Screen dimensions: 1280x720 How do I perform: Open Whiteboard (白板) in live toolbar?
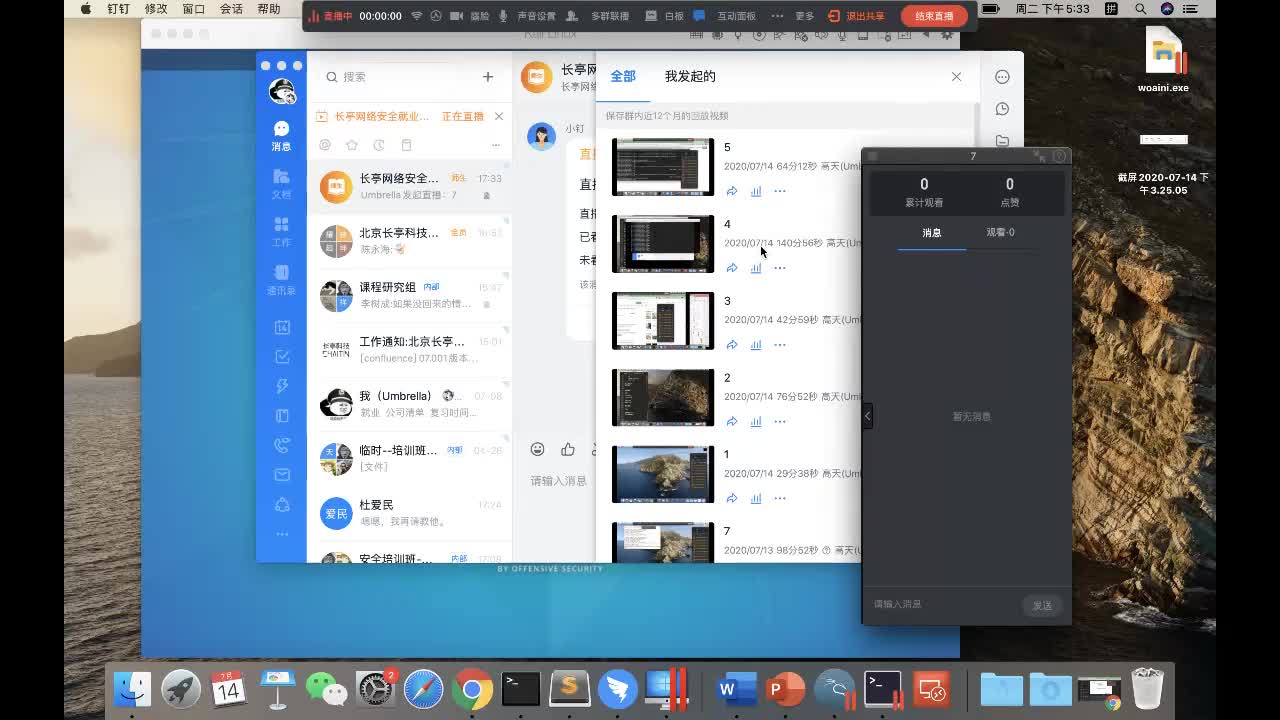664,16
